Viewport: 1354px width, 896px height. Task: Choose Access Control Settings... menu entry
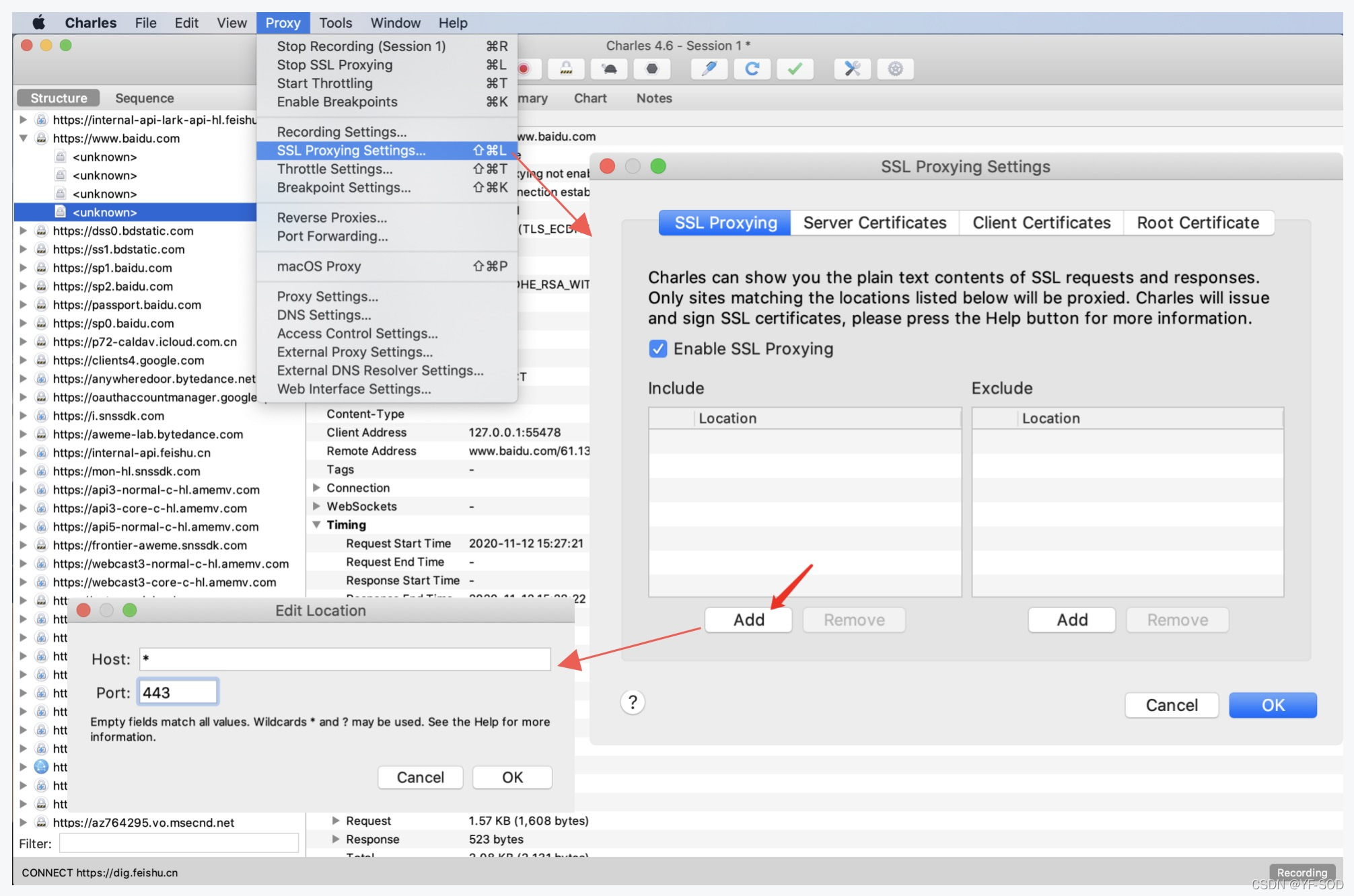[387, 334]
